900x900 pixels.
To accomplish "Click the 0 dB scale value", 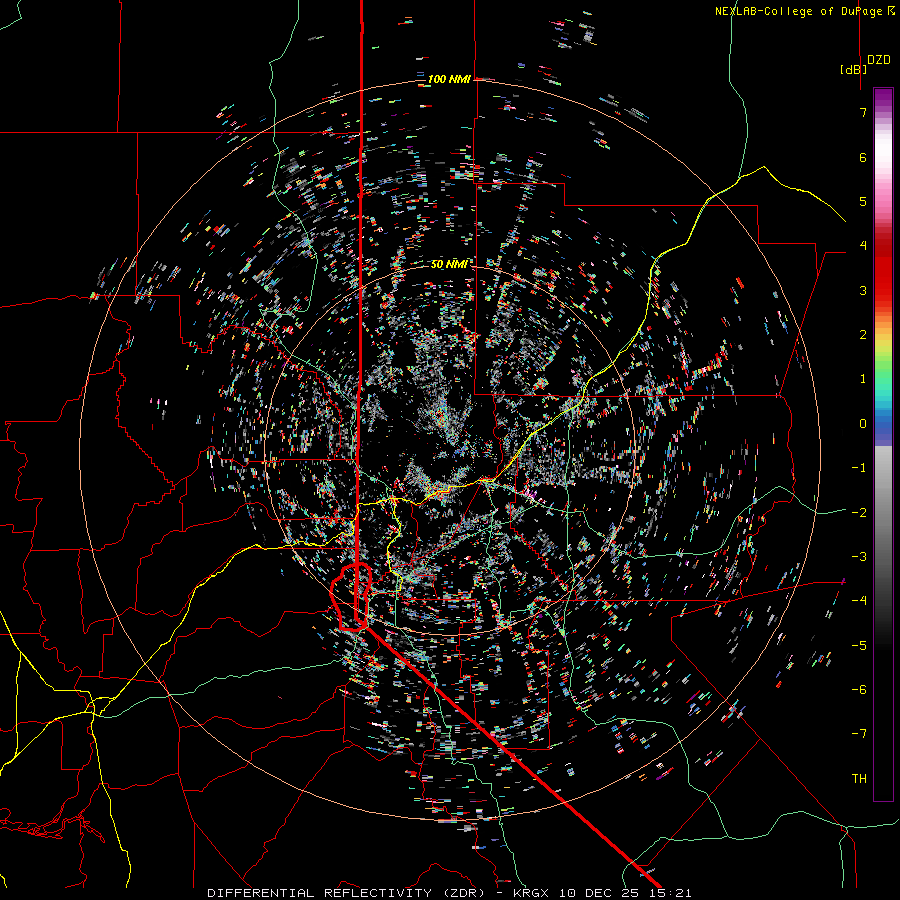I will click(x=863, y=424).
